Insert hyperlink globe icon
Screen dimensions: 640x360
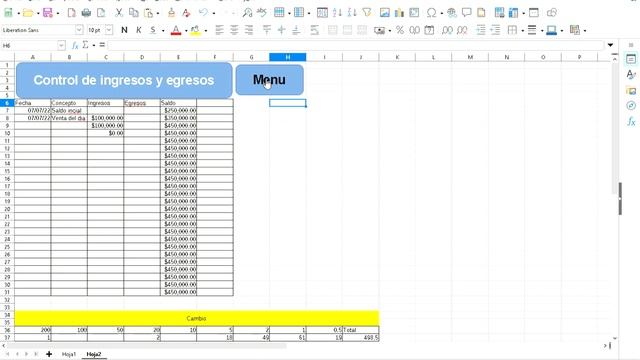451,13
